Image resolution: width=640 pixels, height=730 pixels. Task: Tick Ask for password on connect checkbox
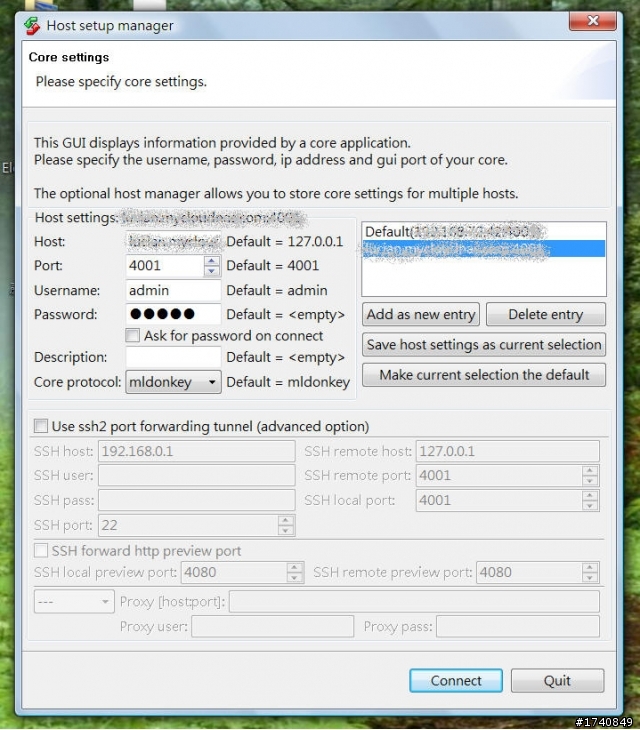pos(133,336)
